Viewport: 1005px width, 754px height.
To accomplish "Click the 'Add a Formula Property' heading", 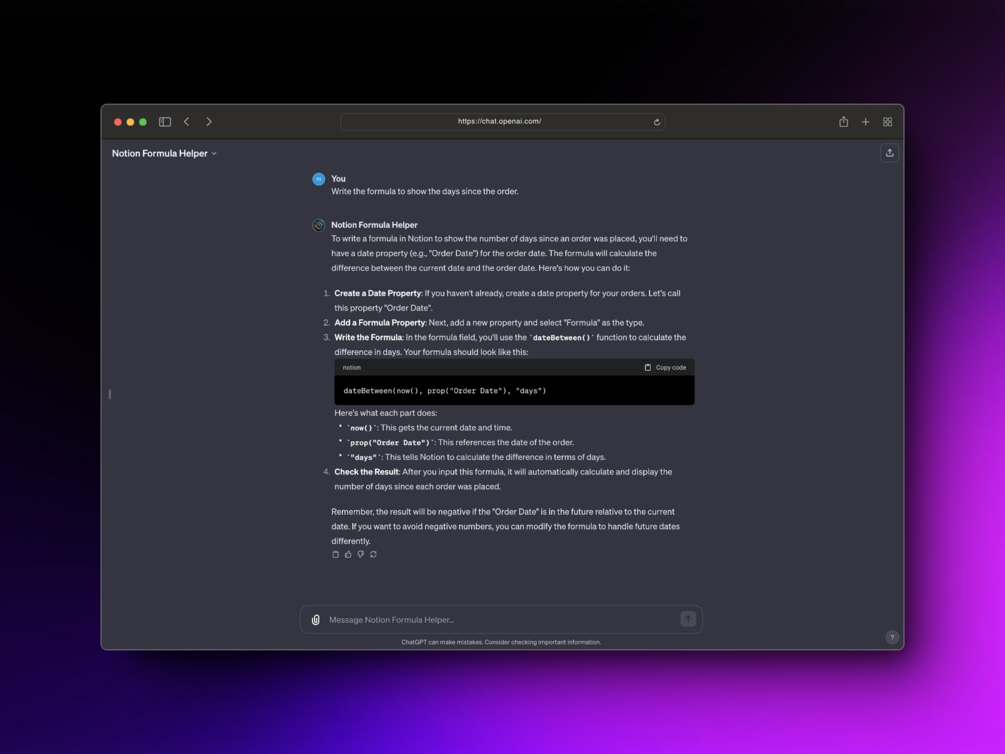I will (x=379, y=323).
